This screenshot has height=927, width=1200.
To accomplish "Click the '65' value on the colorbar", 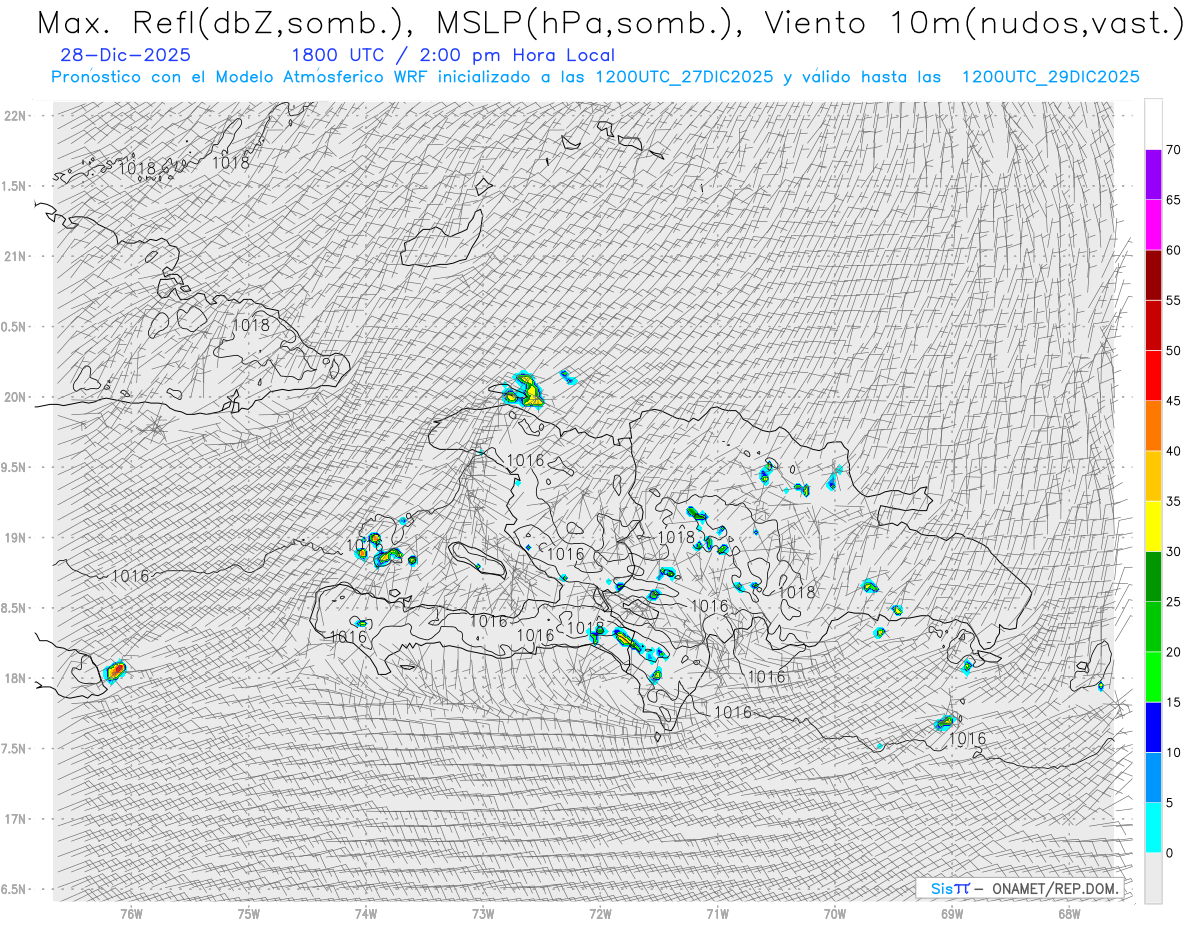I will [1173, 200].
